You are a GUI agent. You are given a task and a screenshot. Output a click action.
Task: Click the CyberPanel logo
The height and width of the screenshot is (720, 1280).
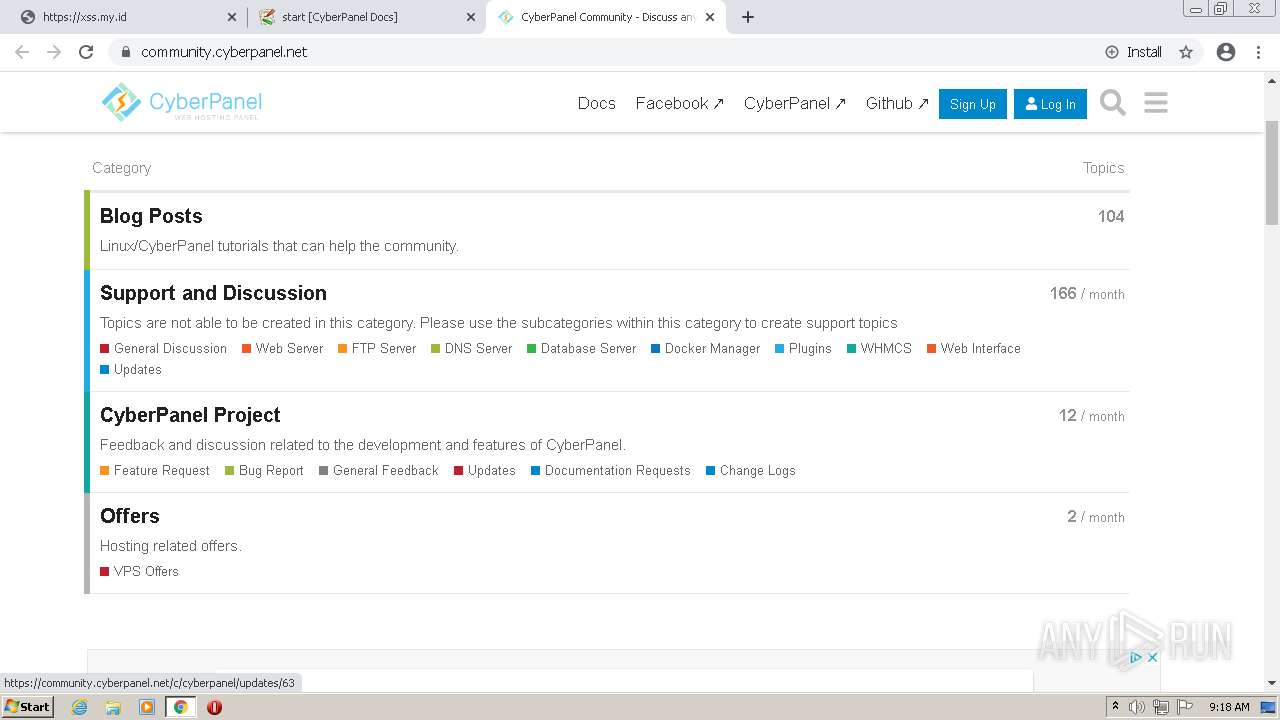(x=181, y=102)
